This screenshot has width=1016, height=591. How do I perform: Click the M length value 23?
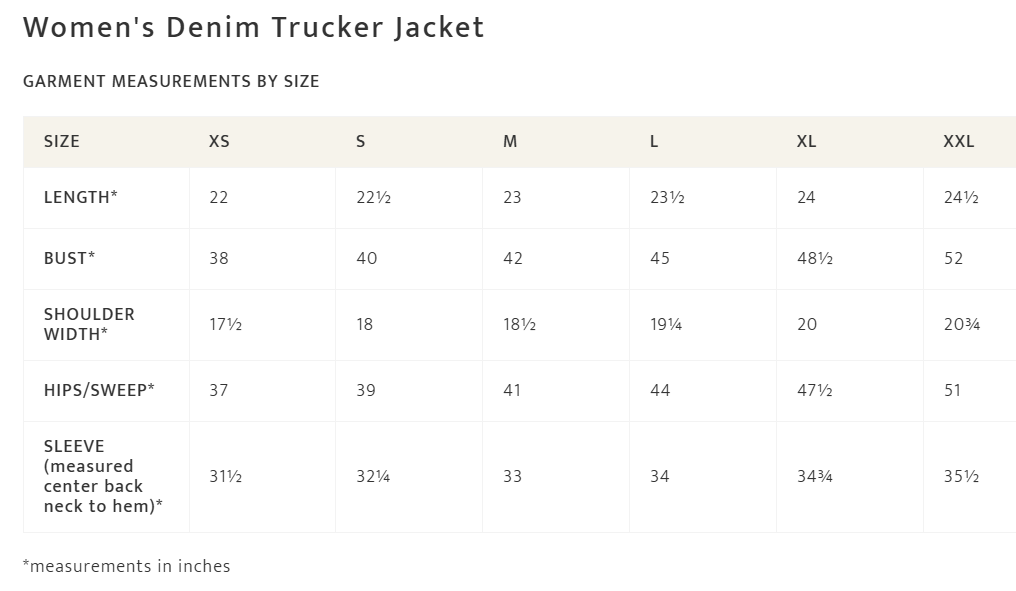pos(512,198)
